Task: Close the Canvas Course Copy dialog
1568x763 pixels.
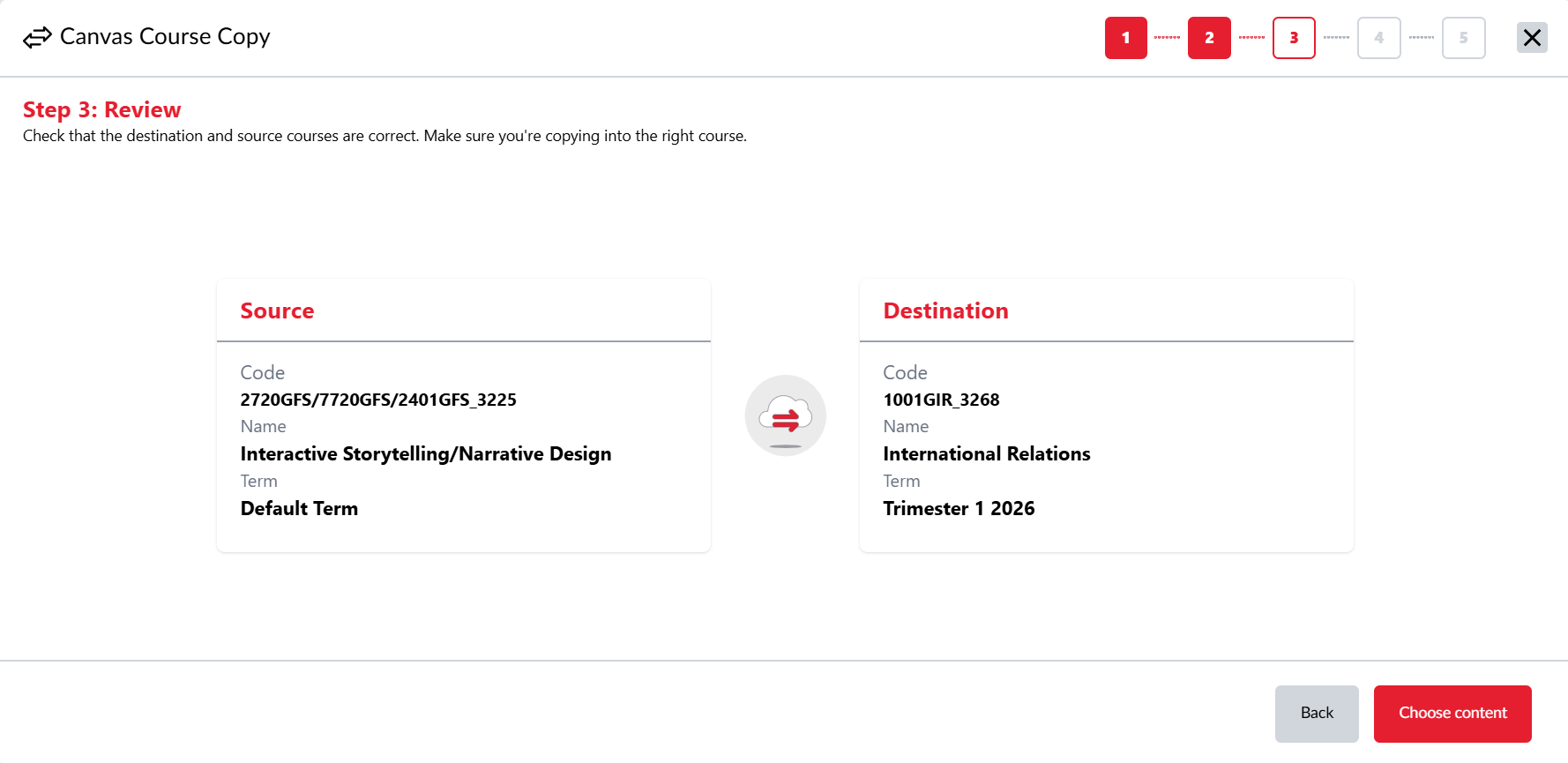Action: coord(1532,38)
